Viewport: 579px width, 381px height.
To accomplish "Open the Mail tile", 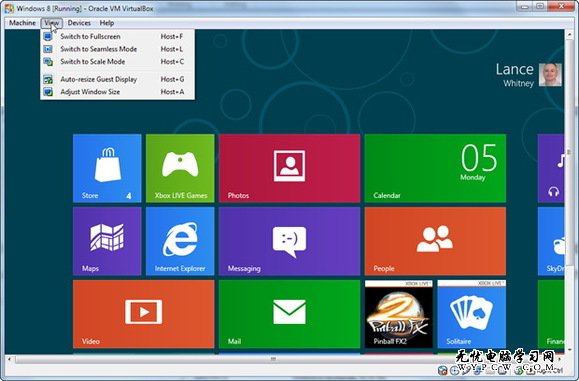I will 289,314.
